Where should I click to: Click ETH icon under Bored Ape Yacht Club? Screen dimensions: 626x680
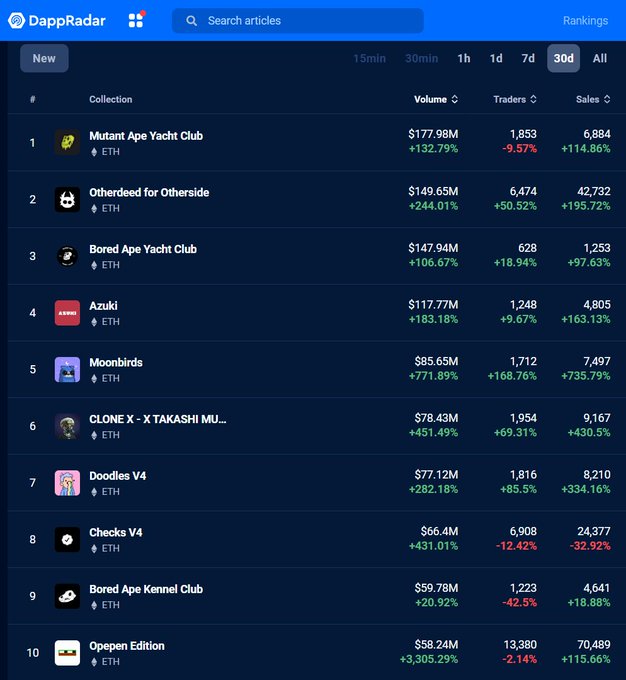pyautogui.click(x=94, y=265)
